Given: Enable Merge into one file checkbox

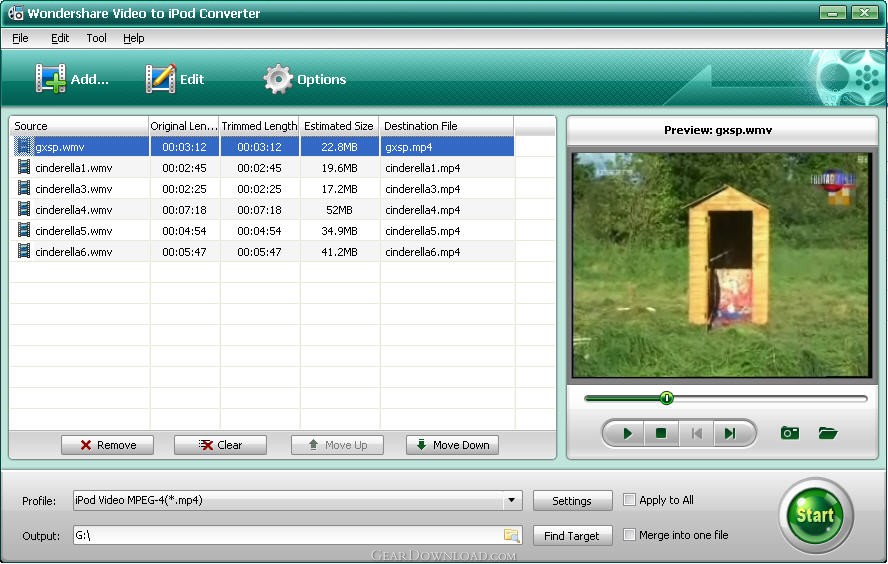Looking at the screenshot, I should 629,535.
